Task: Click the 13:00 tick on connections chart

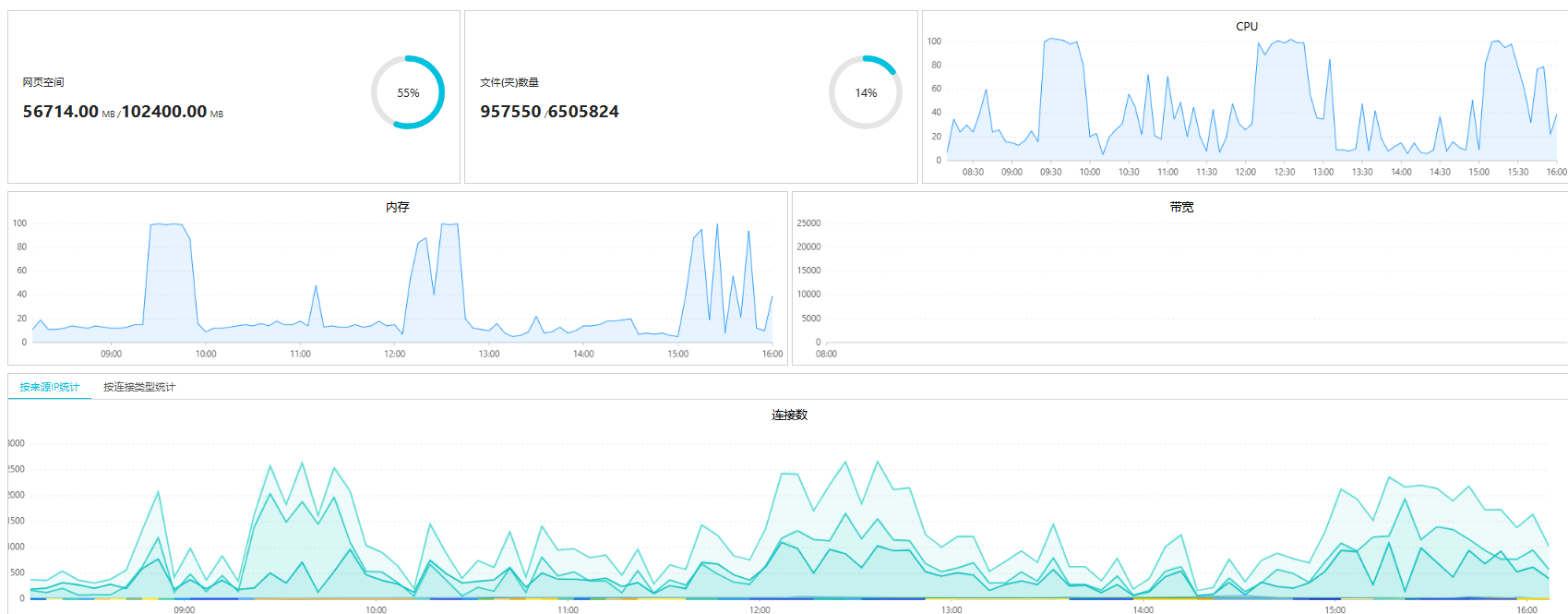Action: point(951,609)
